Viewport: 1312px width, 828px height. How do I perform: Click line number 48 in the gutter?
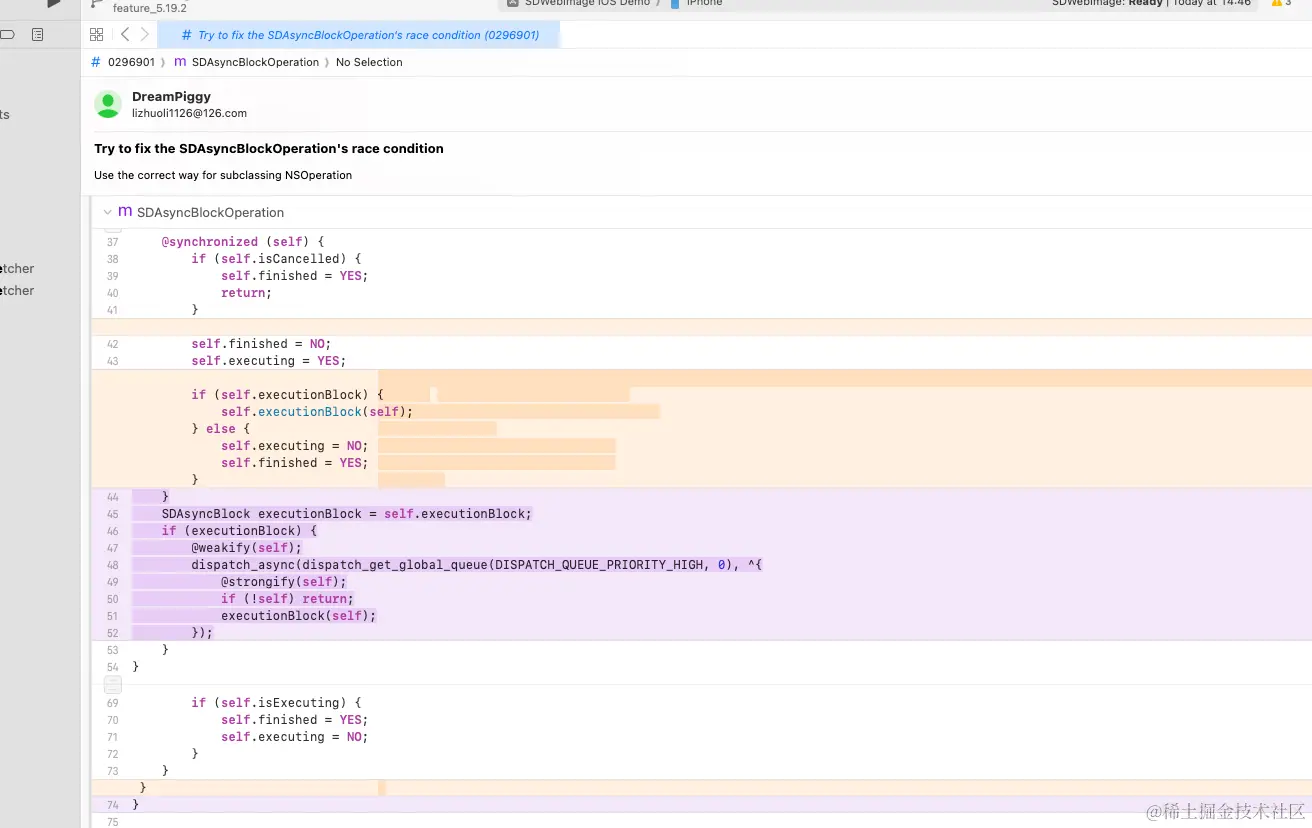coord(112,565)
